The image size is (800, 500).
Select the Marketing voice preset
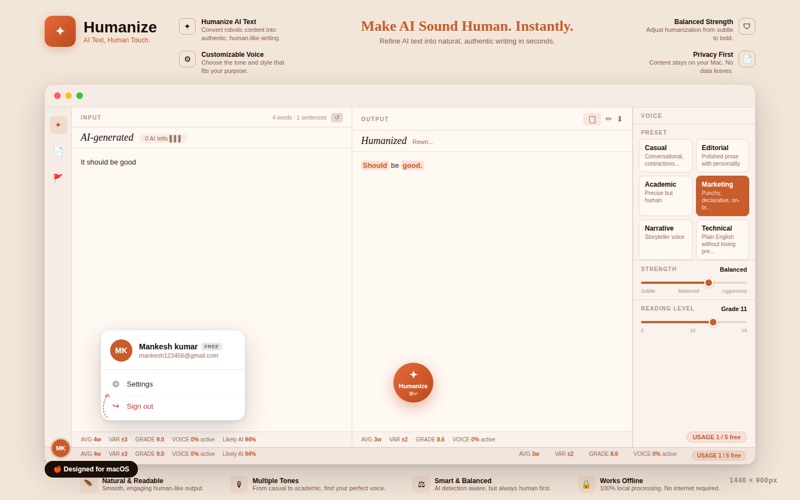[722, 196]
